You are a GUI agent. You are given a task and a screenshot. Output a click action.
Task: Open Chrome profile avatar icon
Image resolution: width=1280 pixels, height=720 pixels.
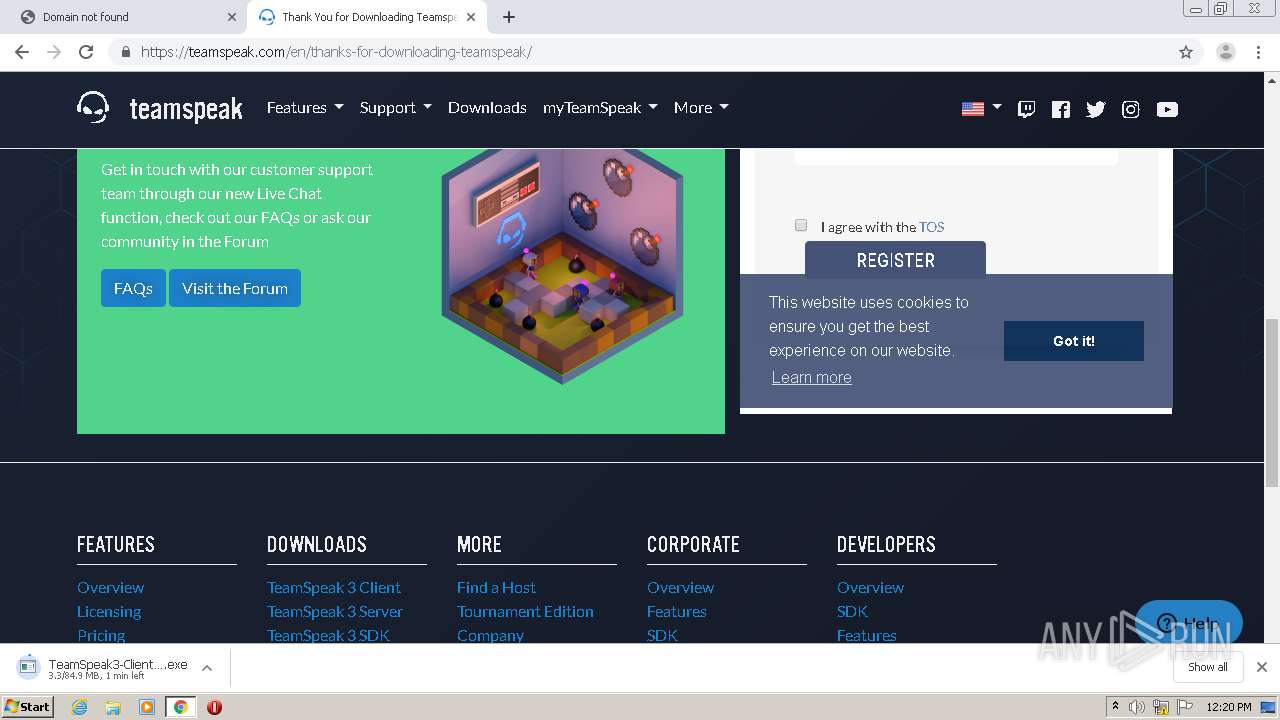[1225, 52]
